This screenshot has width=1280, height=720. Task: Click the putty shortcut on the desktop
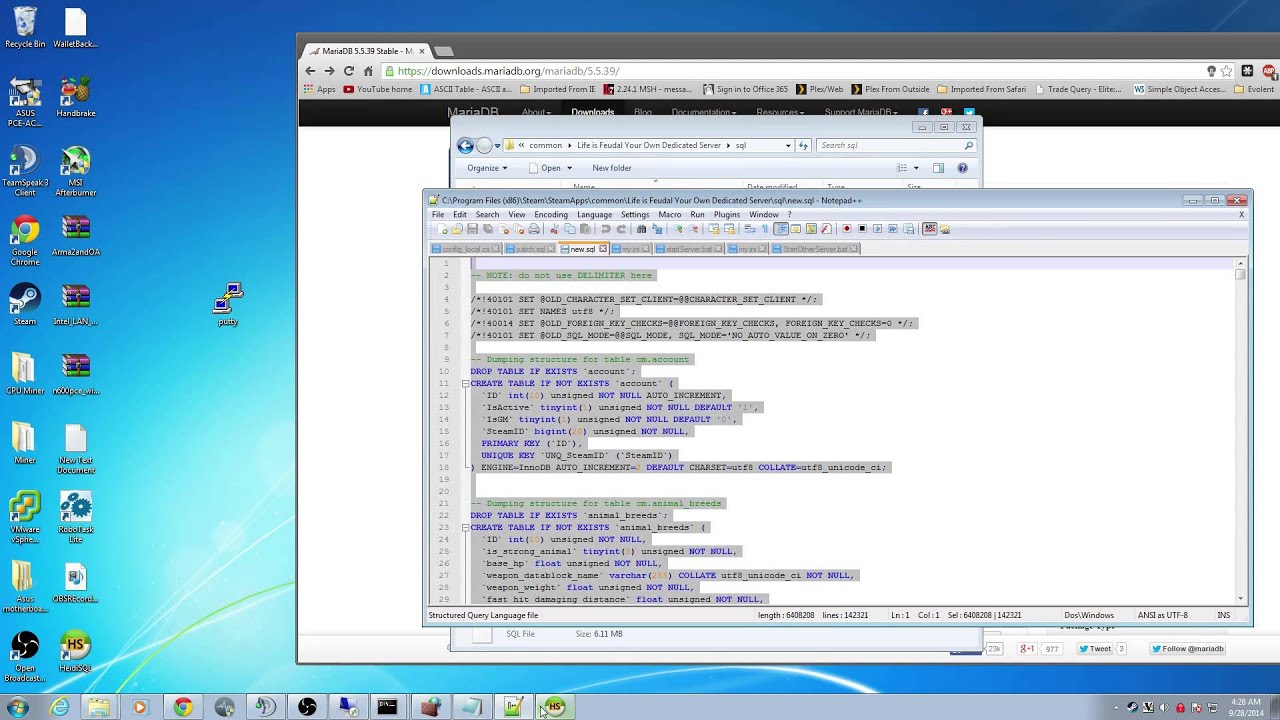click(x=228, y=304)
